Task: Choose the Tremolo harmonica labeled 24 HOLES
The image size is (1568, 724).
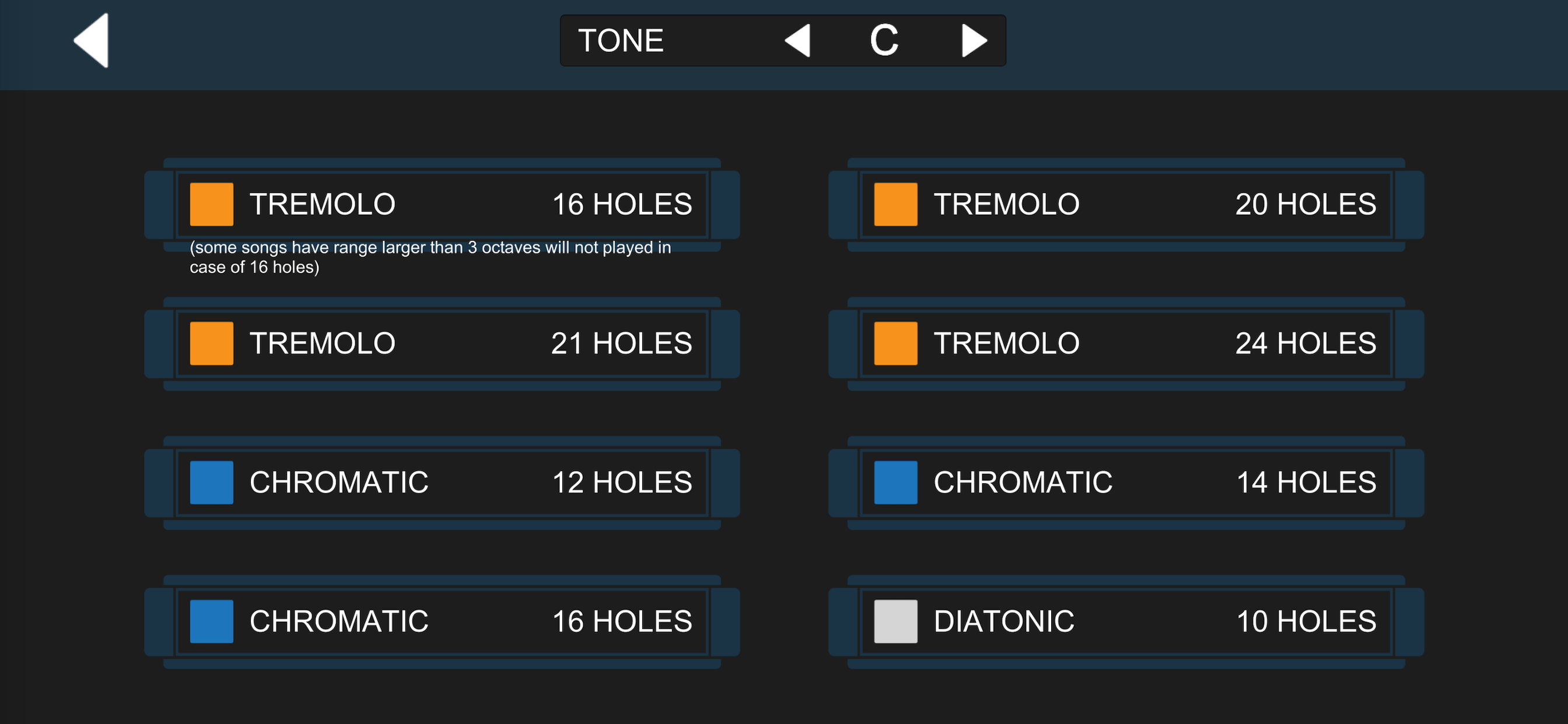Action: click(x=1126, y=344)
